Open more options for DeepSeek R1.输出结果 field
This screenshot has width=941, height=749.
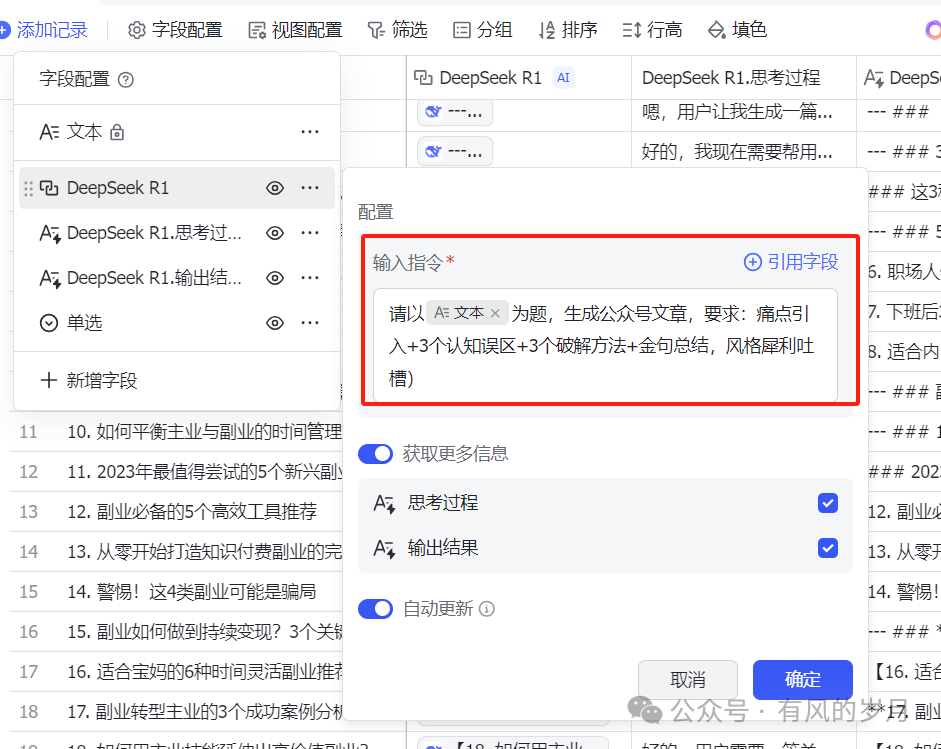(x=310, y=278)
